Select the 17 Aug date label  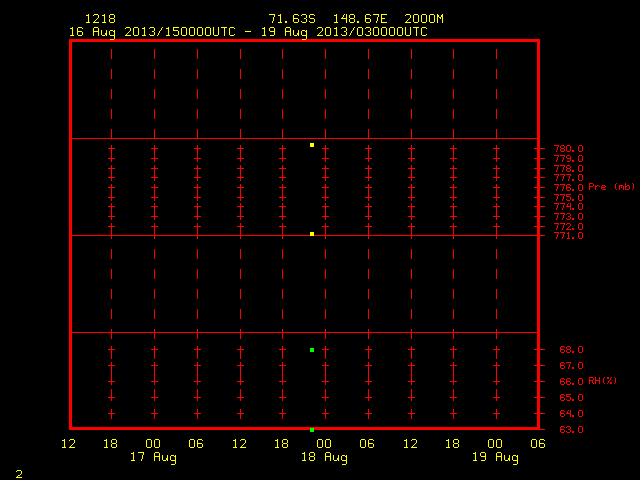click(x=153, y=458)
